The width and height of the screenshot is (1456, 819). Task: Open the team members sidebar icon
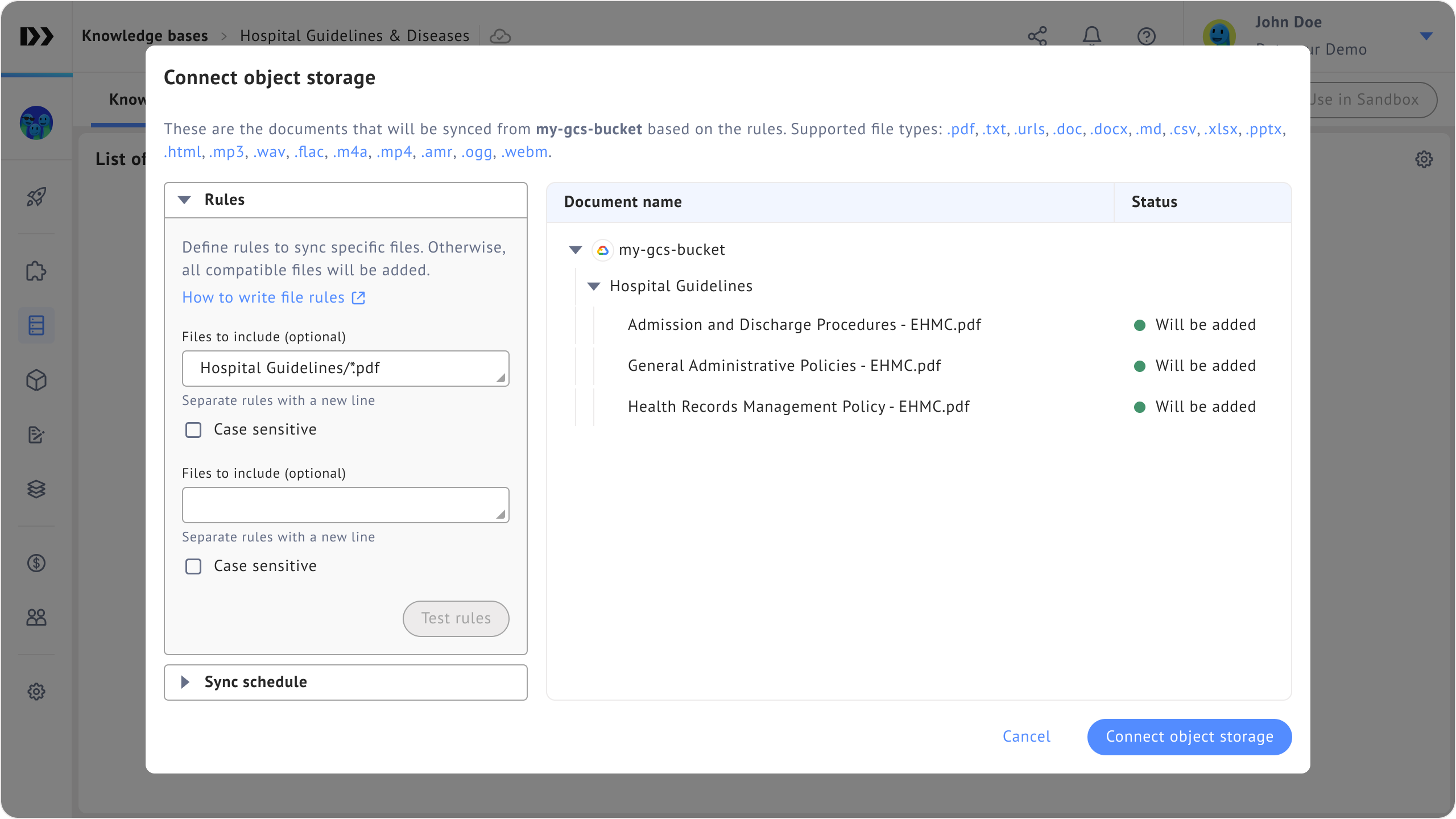pos(36,617)
